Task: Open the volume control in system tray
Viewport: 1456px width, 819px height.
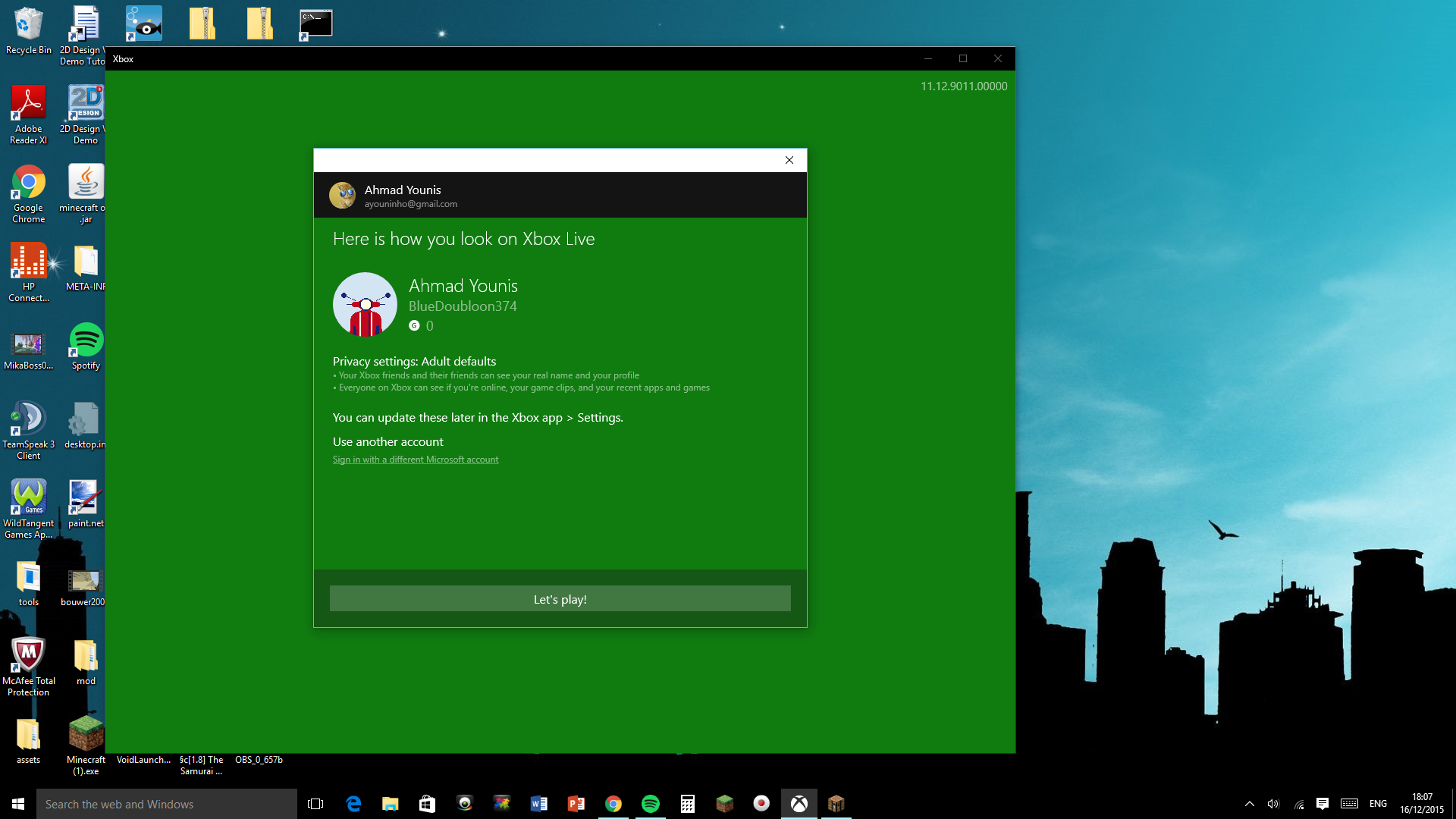Action: [1273, 804]
